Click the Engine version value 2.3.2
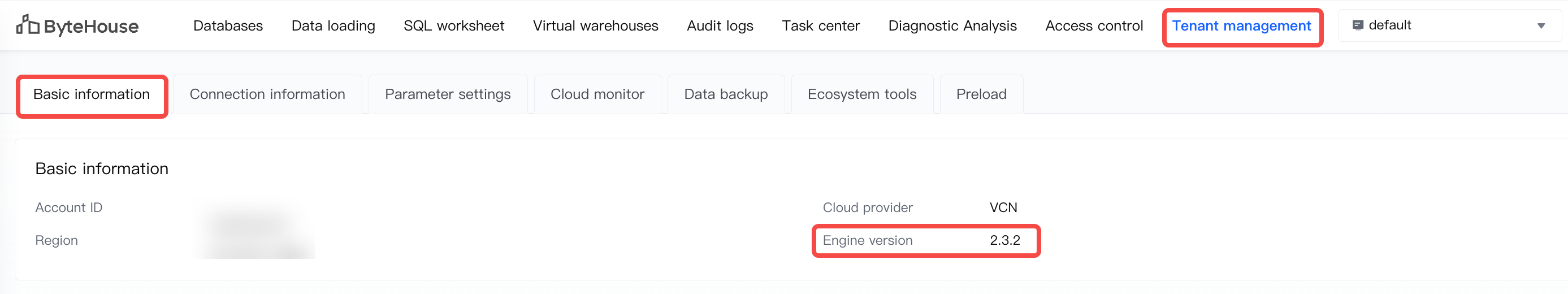The width and height of the screenshot is (1568, 294). click(1004, 240)
